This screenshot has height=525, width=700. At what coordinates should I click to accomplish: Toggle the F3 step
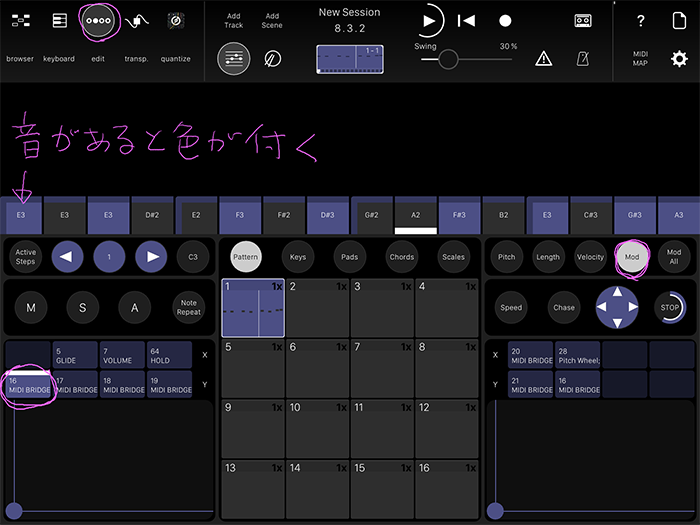tap(240, 215)
